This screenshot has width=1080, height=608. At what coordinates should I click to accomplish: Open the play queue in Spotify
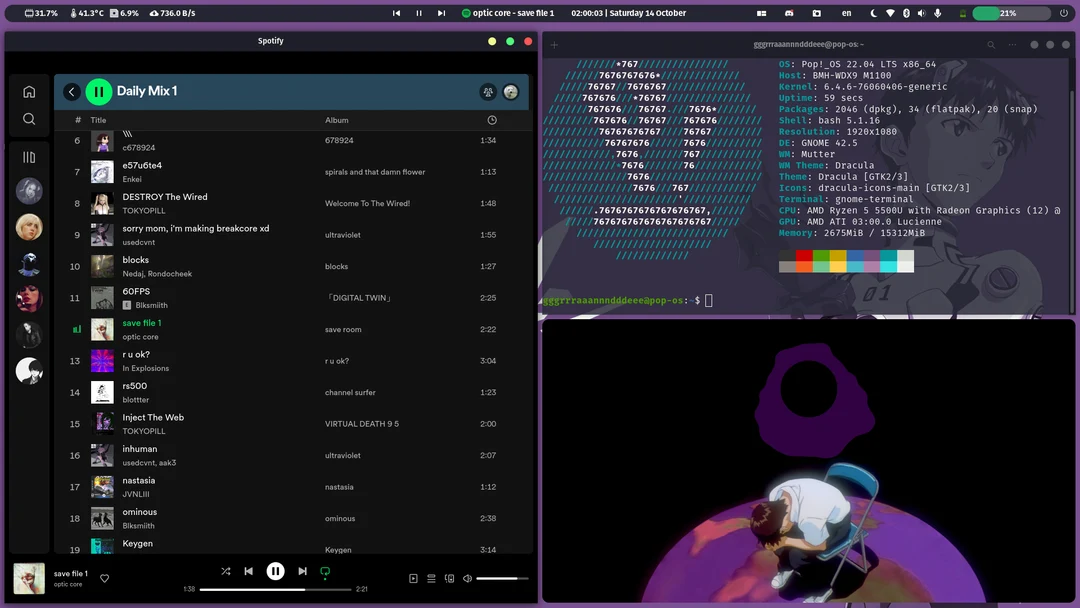(x=431, y=578)
